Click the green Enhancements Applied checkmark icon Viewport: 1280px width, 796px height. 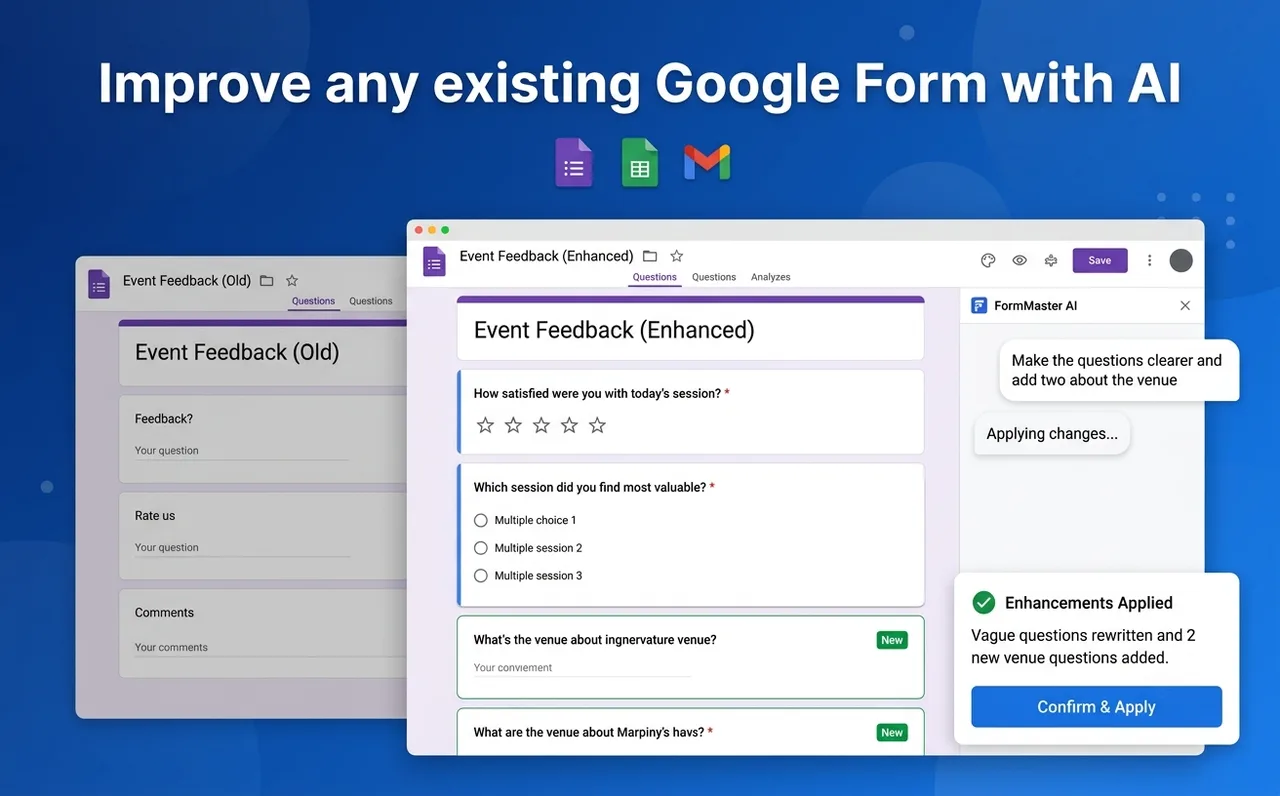984,602
